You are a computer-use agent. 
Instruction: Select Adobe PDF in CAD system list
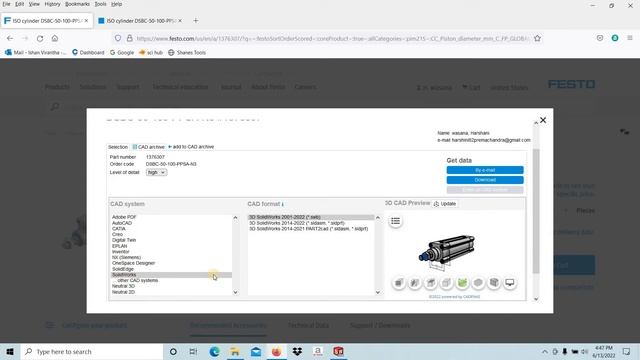(x=124, y=217)
